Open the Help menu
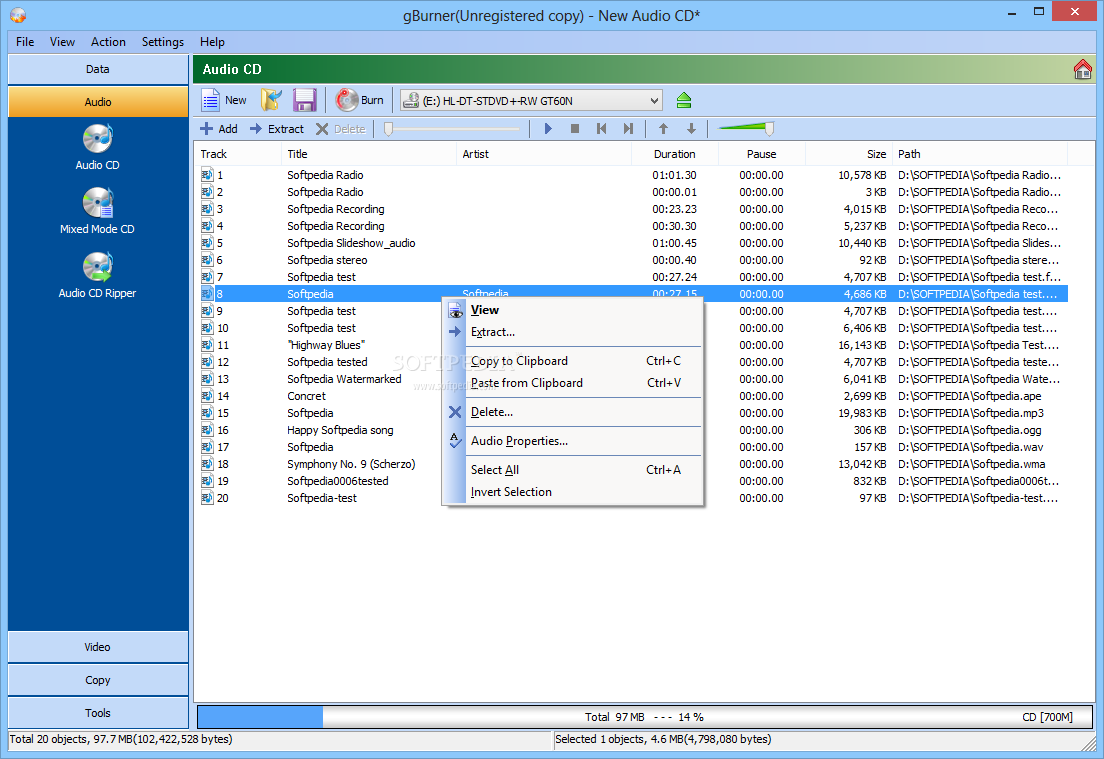This screenshot has height=759, width=1104. click(212, 42)
